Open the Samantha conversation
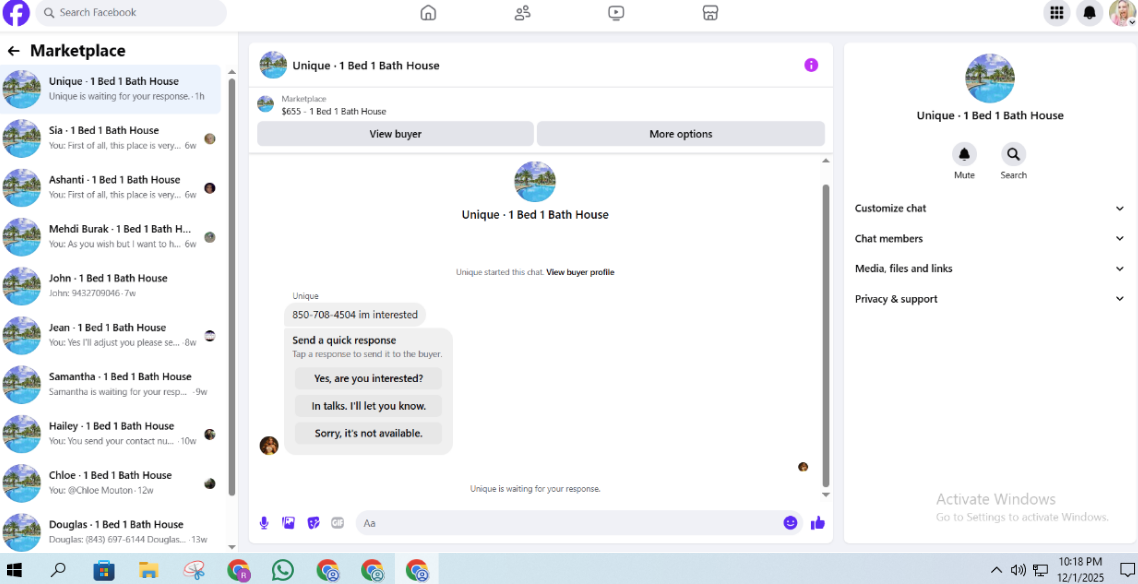This screenshot has width=1138, height=584. pos(110,384)
